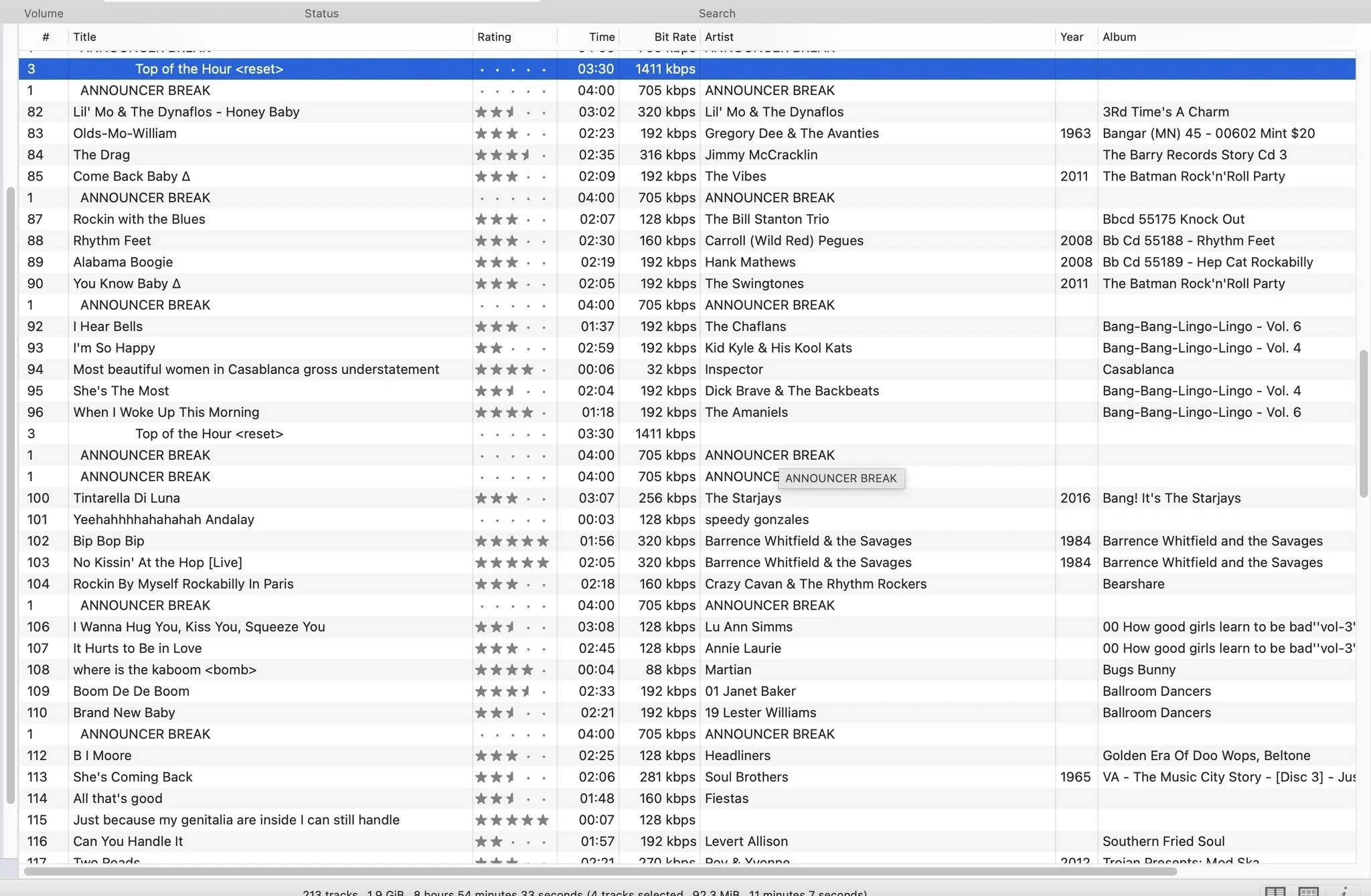Show the track list table view
This screenshot has width=1371, height=896.
point(1275,891)
